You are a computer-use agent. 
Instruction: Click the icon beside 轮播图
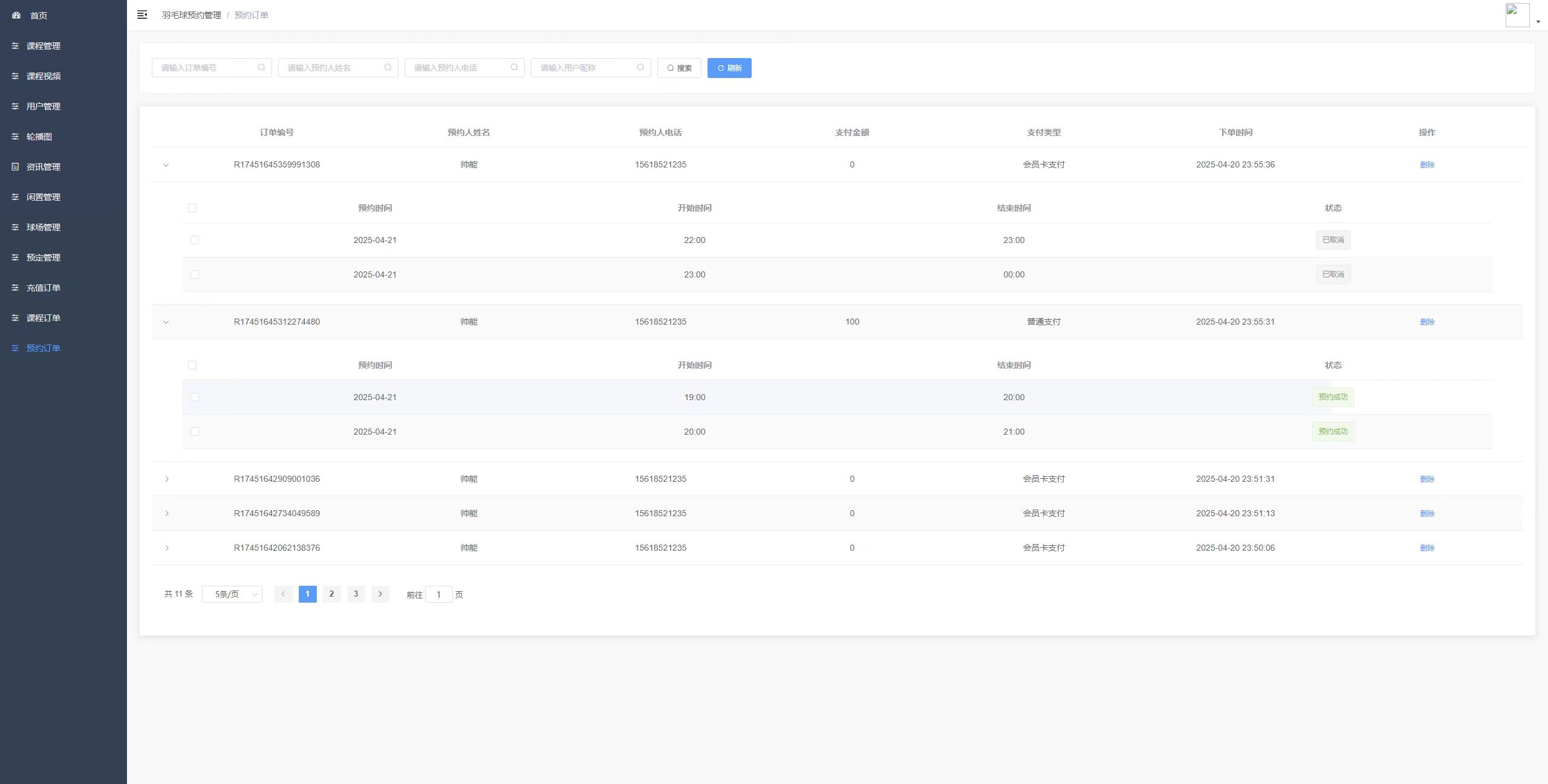coord(15,136)
